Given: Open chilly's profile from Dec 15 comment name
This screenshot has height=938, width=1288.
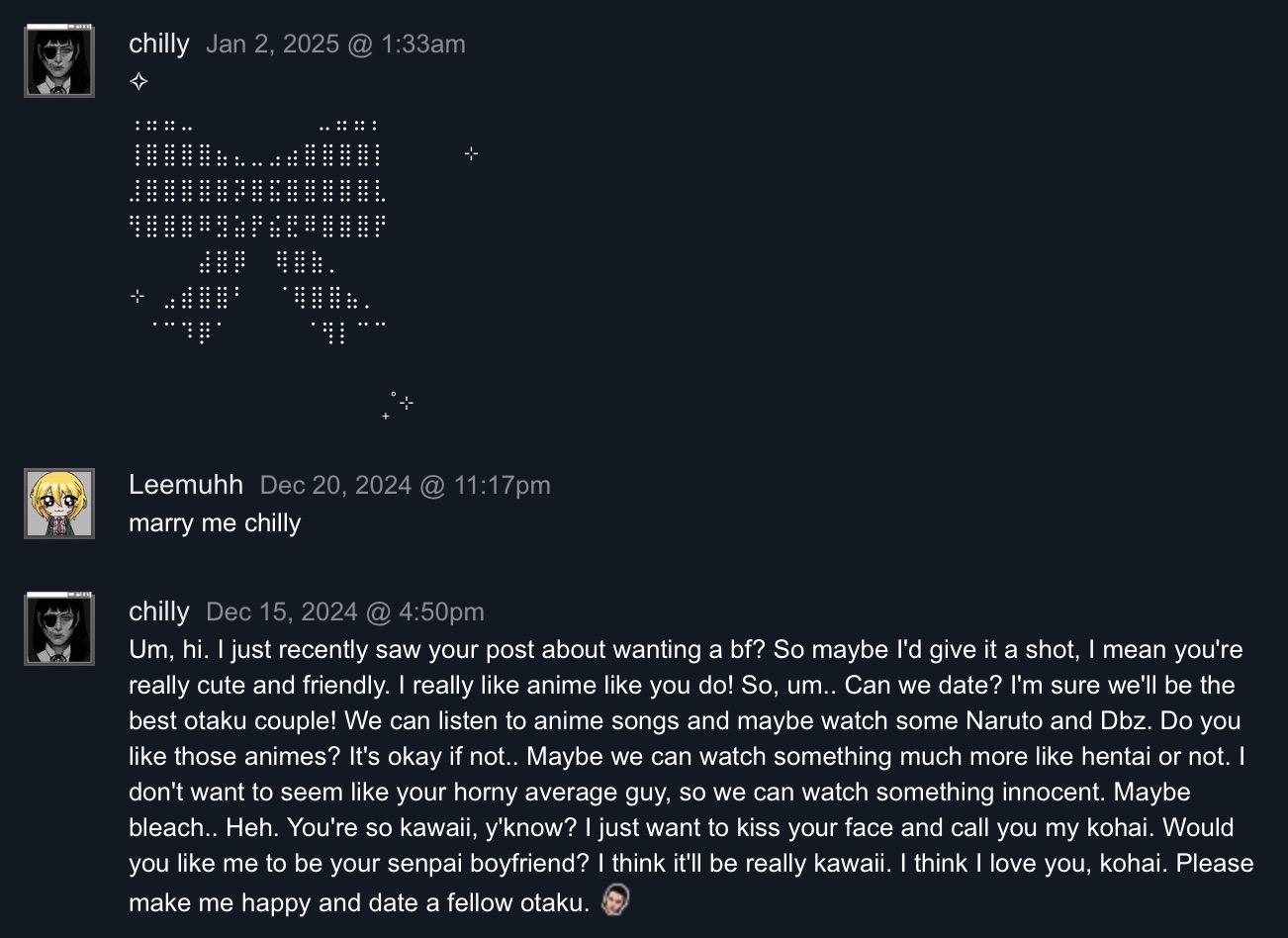Looking at the screenshot, I should coord(158,611).
